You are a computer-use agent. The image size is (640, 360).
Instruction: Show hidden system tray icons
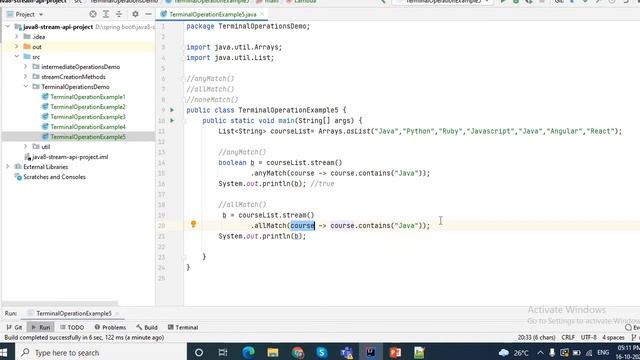coord(540,353)
